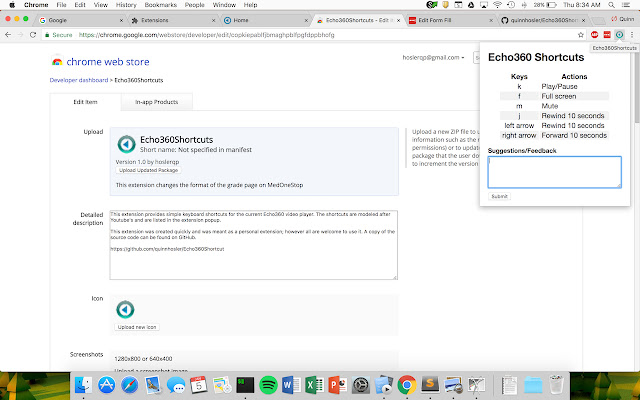Click the AdBlock Plus extension icon
Viewport: 640px width, 400px height.
point(594,35)
